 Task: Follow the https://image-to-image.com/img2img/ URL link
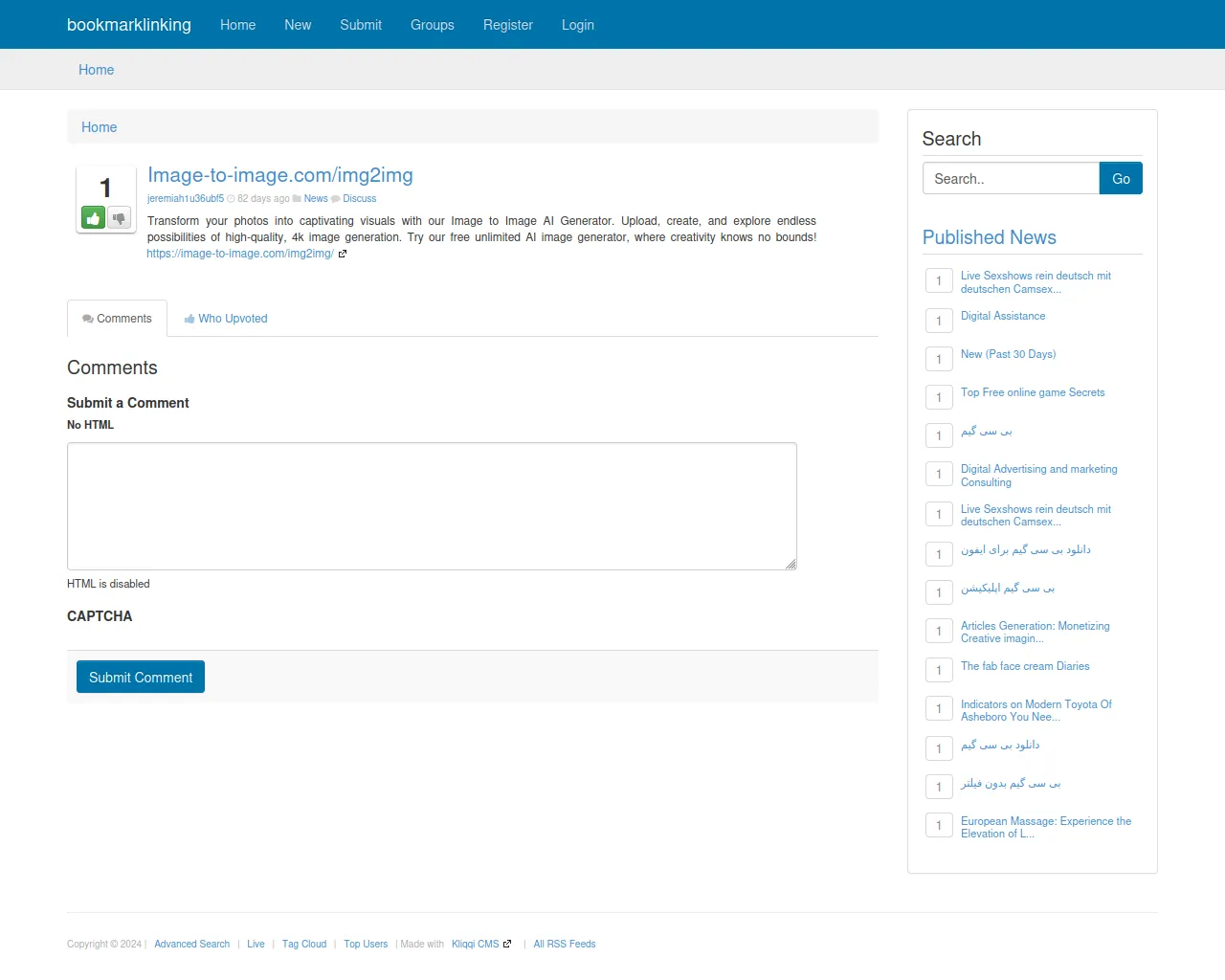click(240, 254)
